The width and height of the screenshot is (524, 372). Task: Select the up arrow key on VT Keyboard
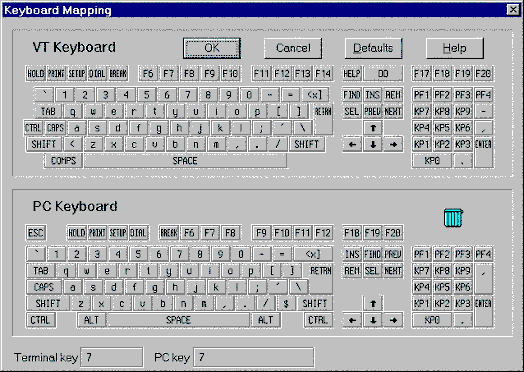[x=373, y=128]
